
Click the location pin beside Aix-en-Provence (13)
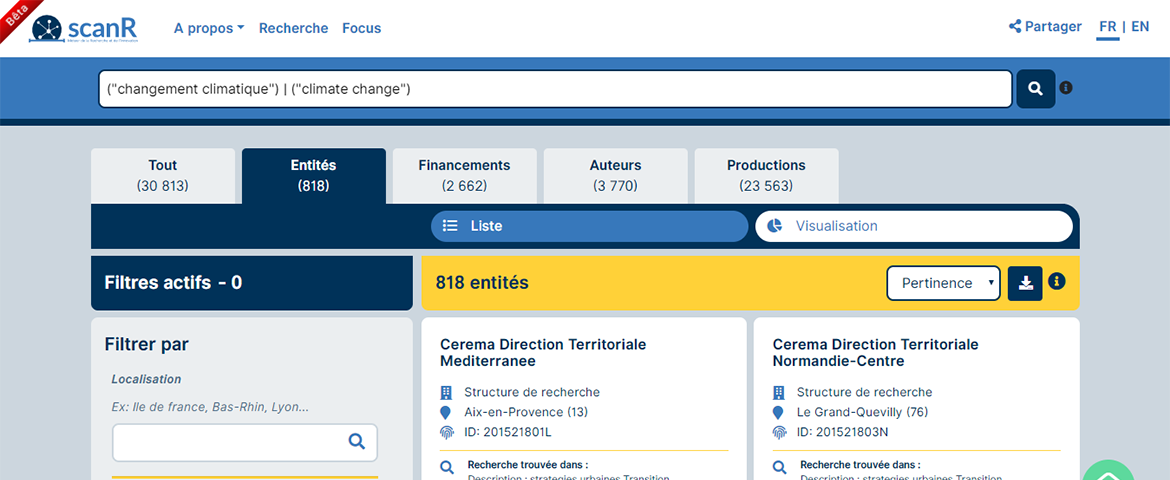(x=446, y=413)
